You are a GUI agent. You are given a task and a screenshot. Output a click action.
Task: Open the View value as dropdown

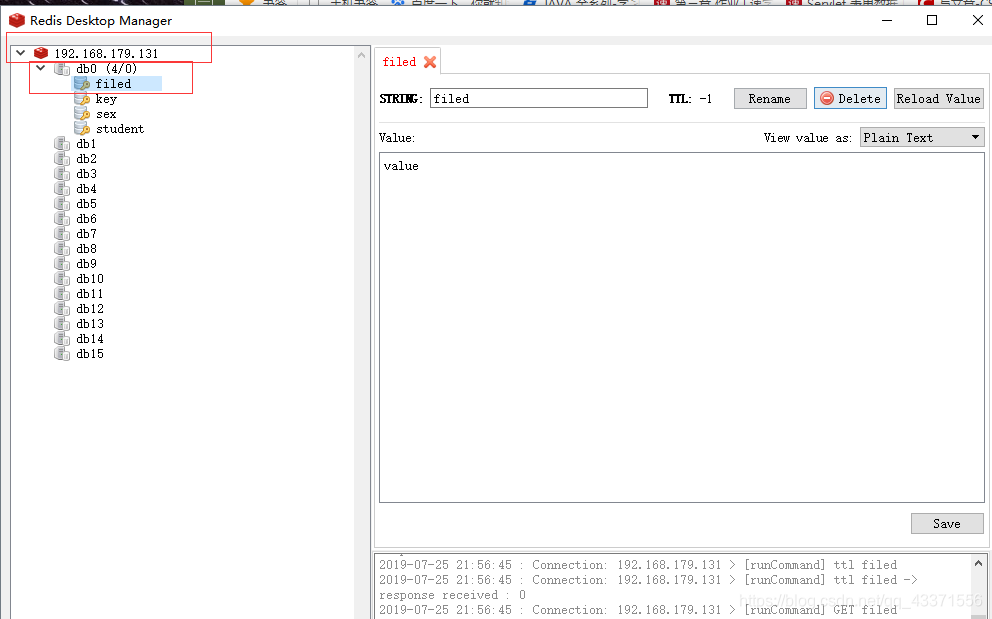tap(922, 137)
